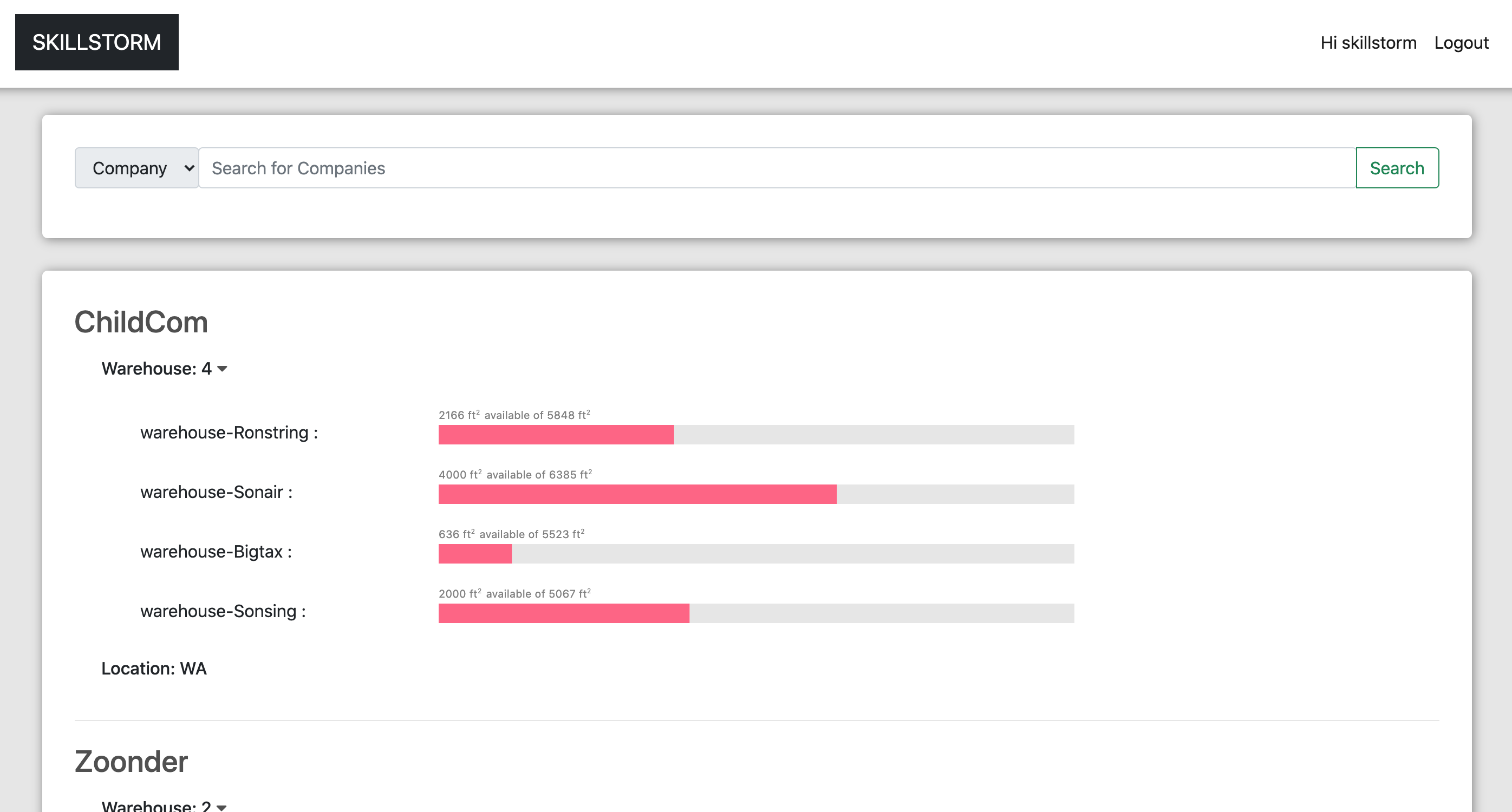Click the warehouse-Sonsing capacity bar
Viewport: 1512px width, 812px height.
(756, 613)
